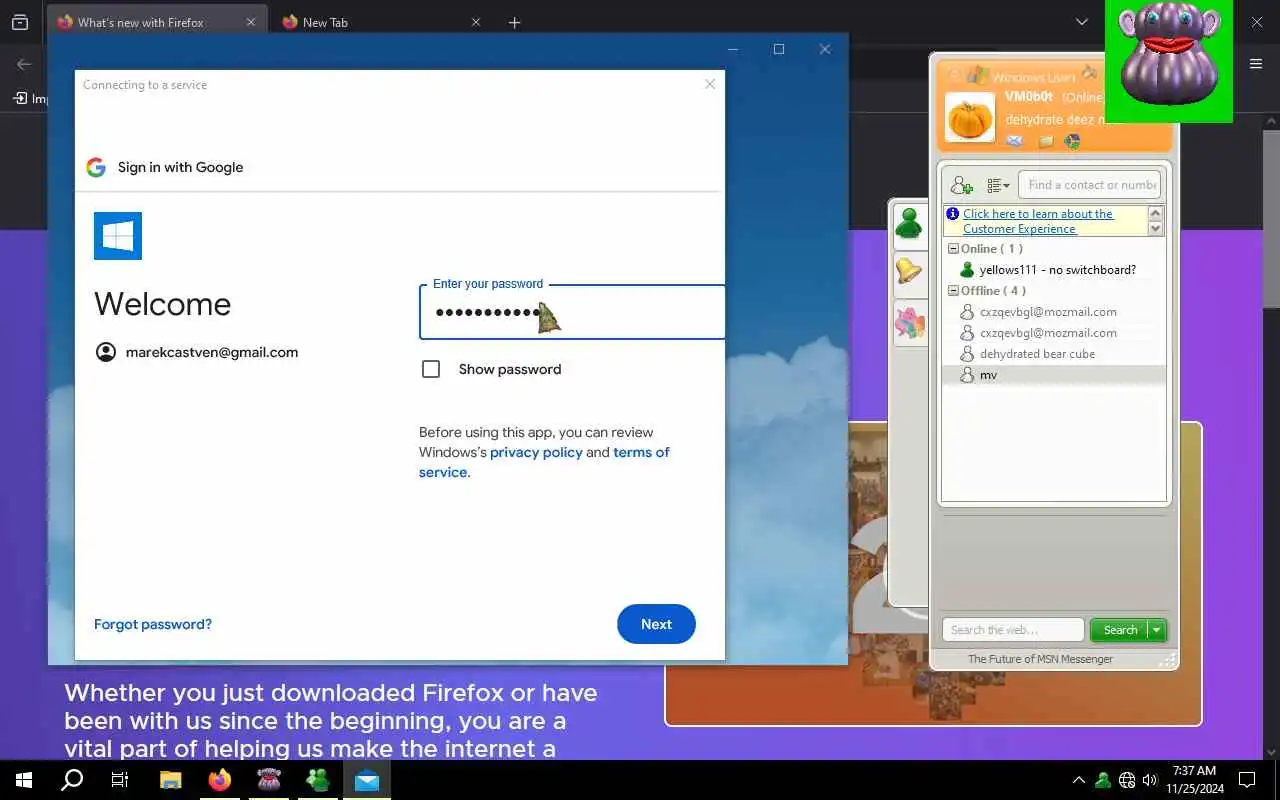This screenshot has width=1280, height=800.
Task: Click the pumpkin display picture in Messenger
Action: tap(970, 118)
